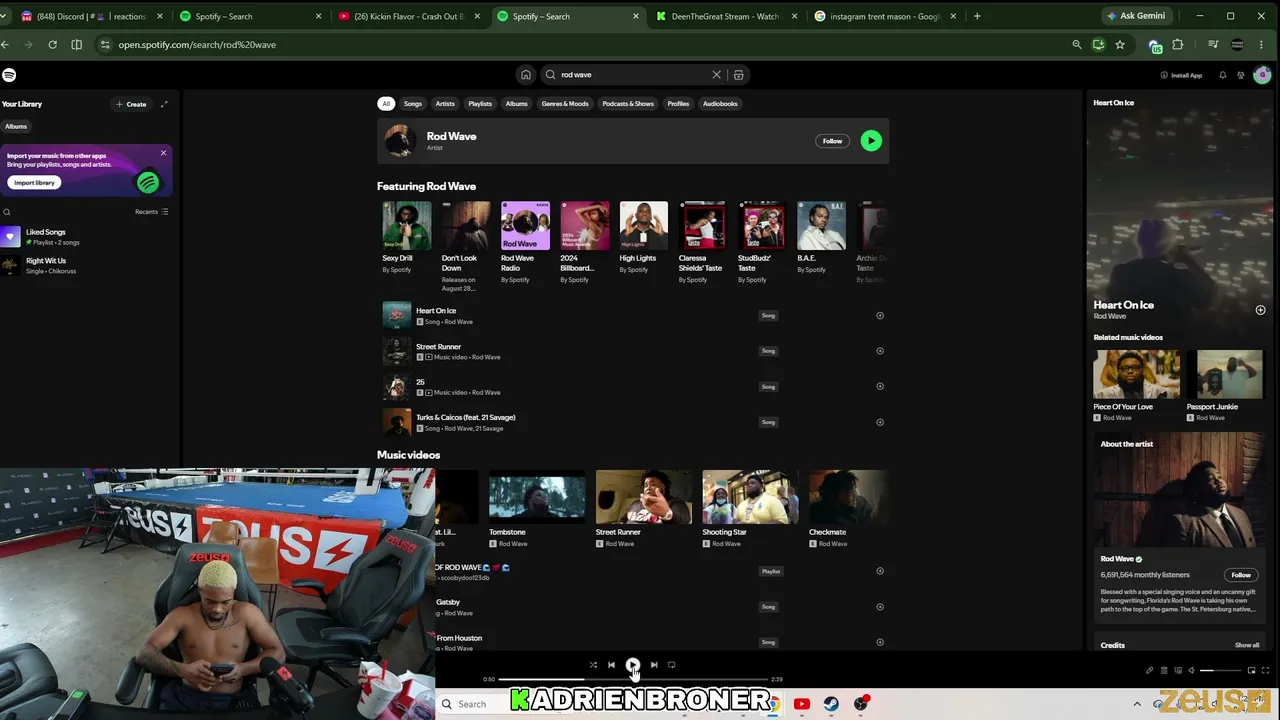1280x720 pixels.
Task: Select Podcasts & Shows filter chip
Action: pos(628,104)
